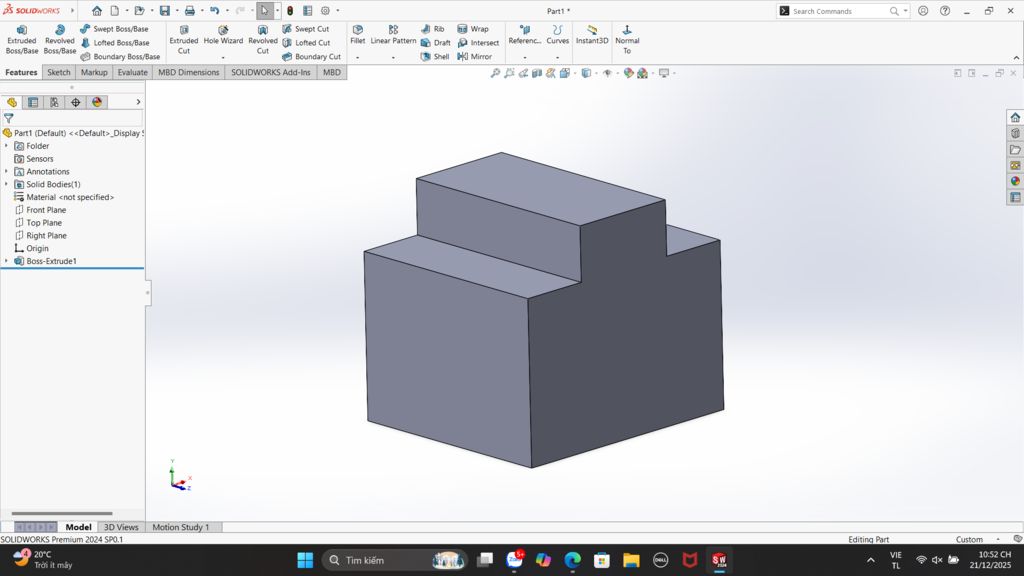Open the Linear Pattern tool

point(393,35)
